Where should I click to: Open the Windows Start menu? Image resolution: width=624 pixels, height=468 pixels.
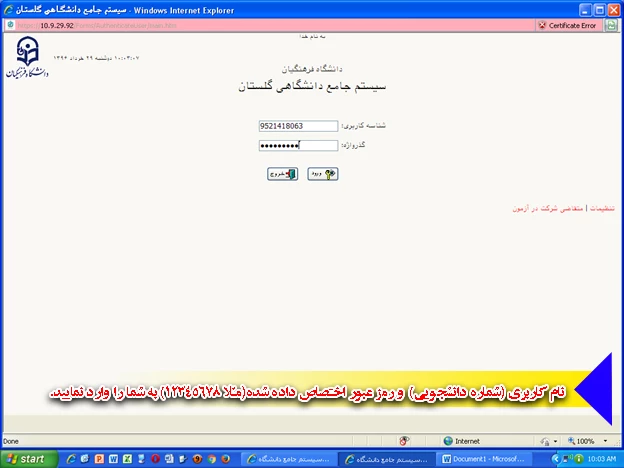coord(26,458)
